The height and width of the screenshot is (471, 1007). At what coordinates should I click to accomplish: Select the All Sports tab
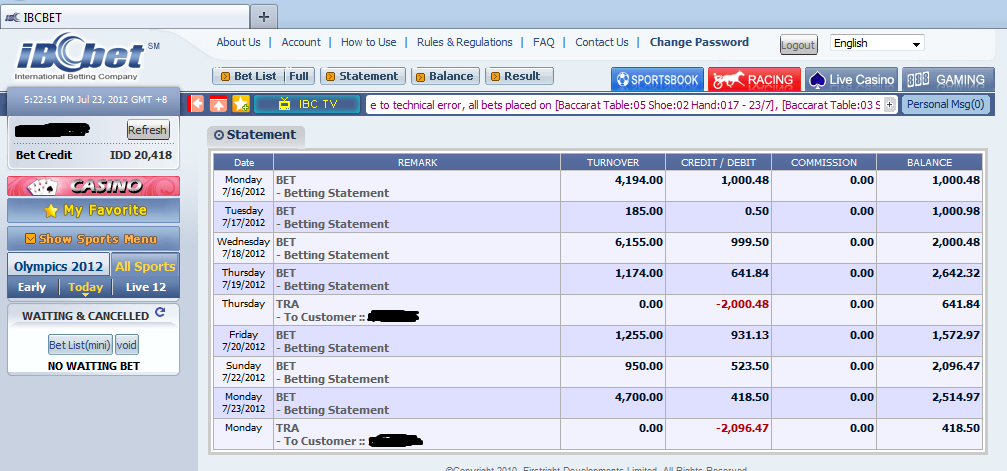pyautogui.click(x=145, y=266)
